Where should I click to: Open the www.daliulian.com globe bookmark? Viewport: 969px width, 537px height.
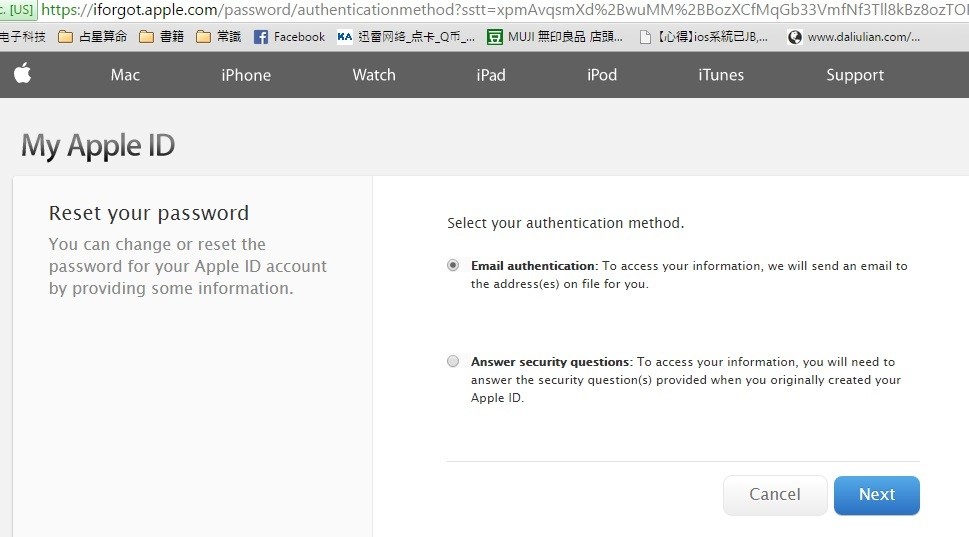tap(853, 37)
